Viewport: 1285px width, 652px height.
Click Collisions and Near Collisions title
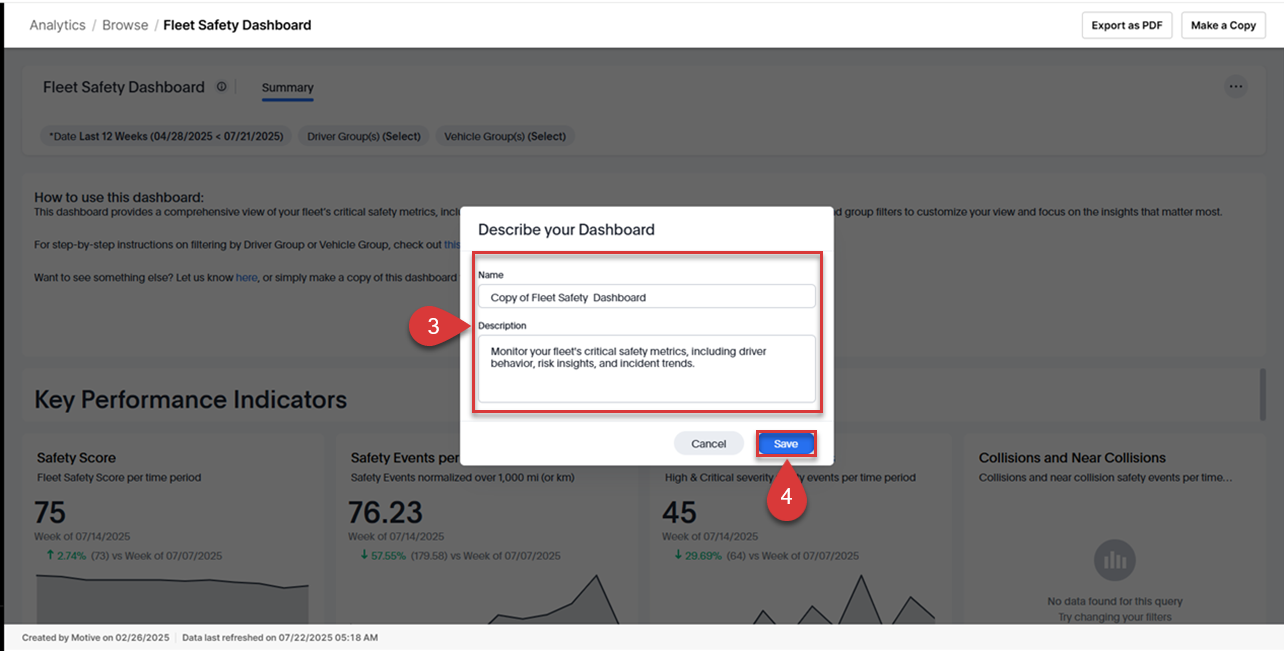(1072, 458)
